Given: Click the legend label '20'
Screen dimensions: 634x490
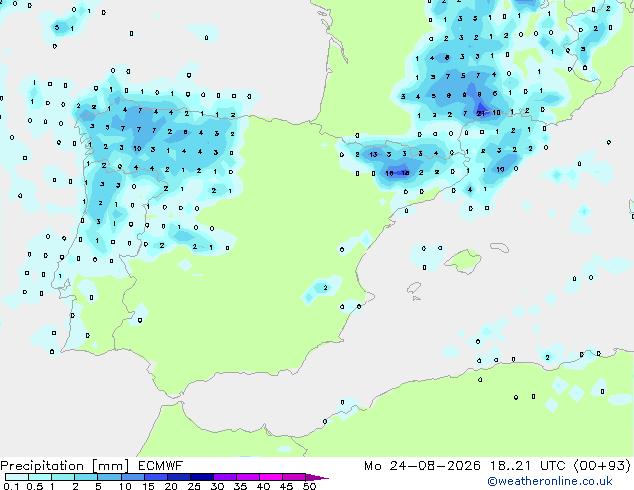Looking at the screenshot, I should click(171, 486).
